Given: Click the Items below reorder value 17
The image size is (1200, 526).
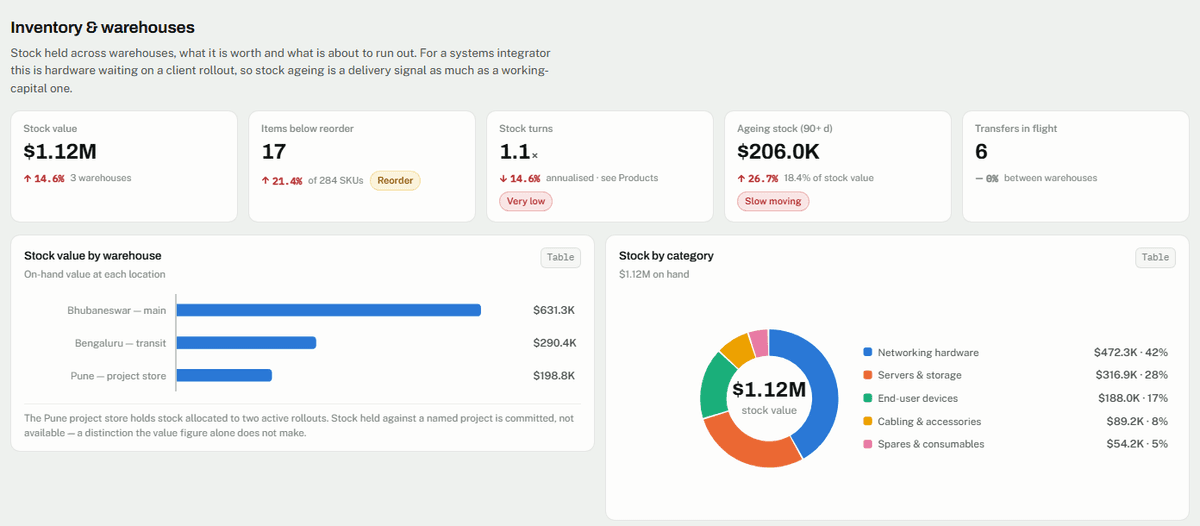Looking at the screenshot, I should point(273,152).
